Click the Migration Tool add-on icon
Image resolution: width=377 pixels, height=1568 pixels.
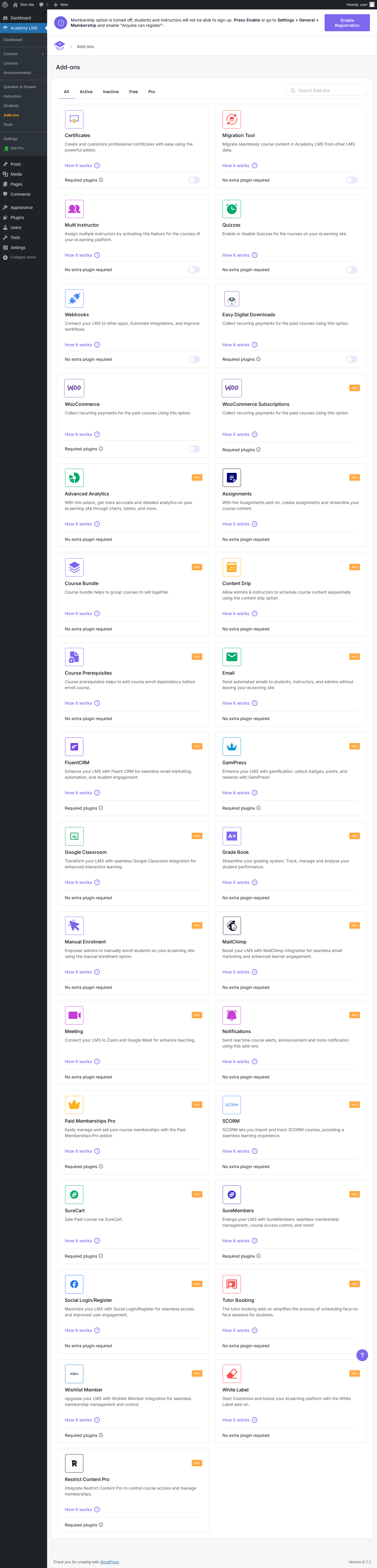(232, 119)
